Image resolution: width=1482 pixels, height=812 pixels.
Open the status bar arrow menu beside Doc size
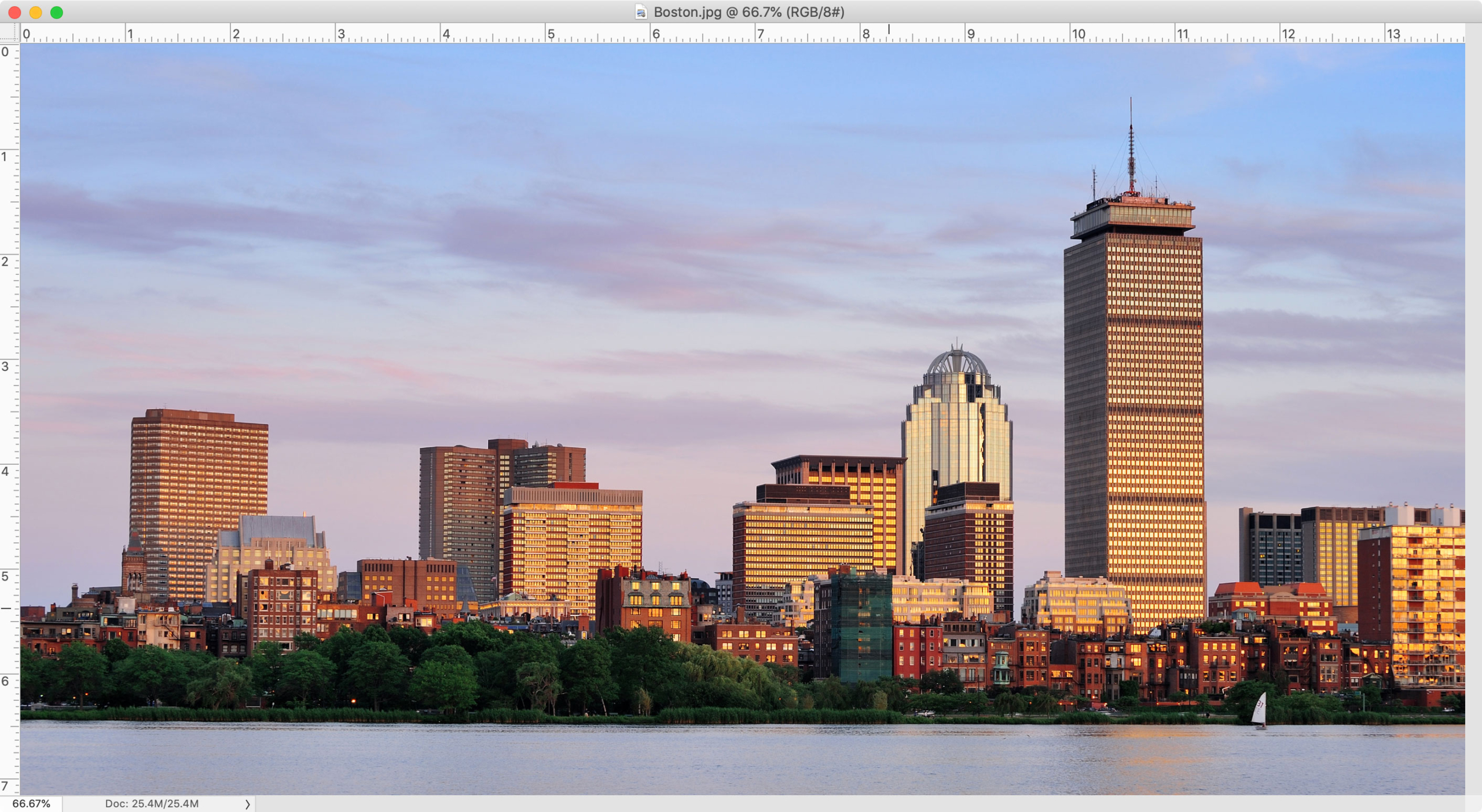(x=247, y=804)
